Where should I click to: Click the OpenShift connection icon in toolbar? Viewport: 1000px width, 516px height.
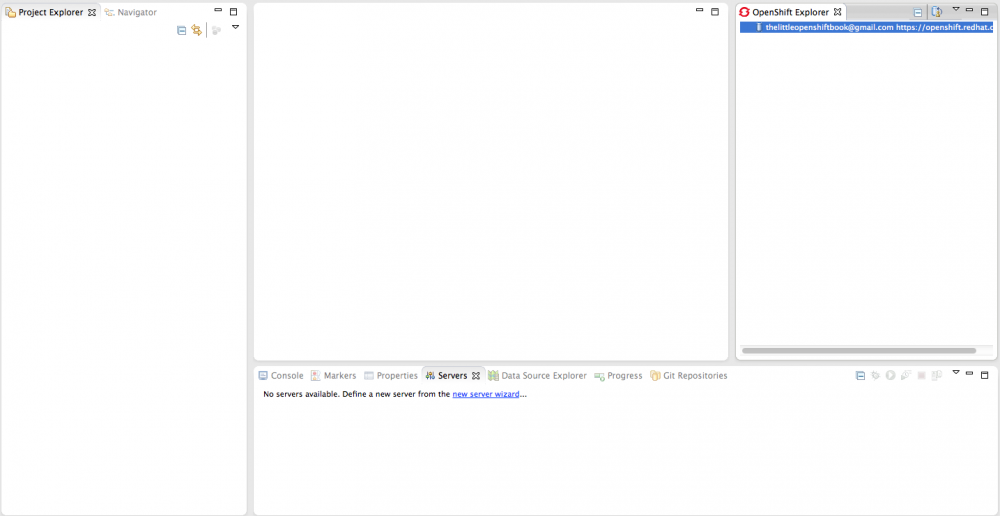pos(937,12)
